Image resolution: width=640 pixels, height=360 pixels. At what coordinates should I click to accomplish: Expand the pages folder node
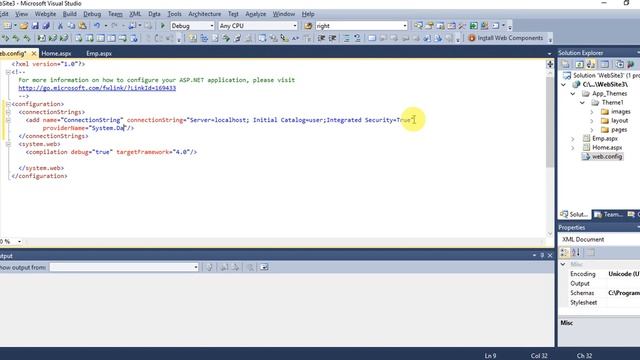(x=592, y=129)
